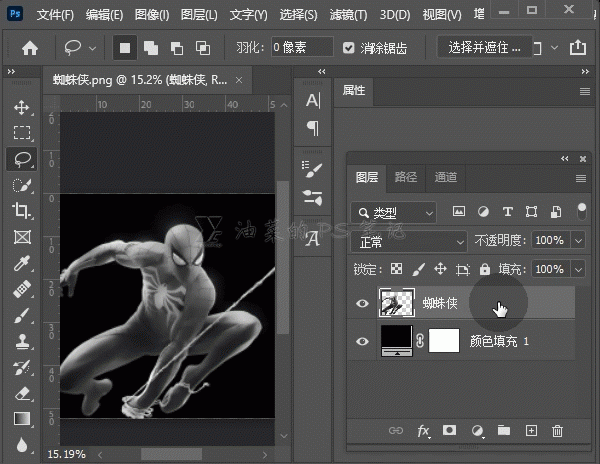Select the Clone Stamp tool
The height and width of the screenshot is (464, 600).
[22, 341]
